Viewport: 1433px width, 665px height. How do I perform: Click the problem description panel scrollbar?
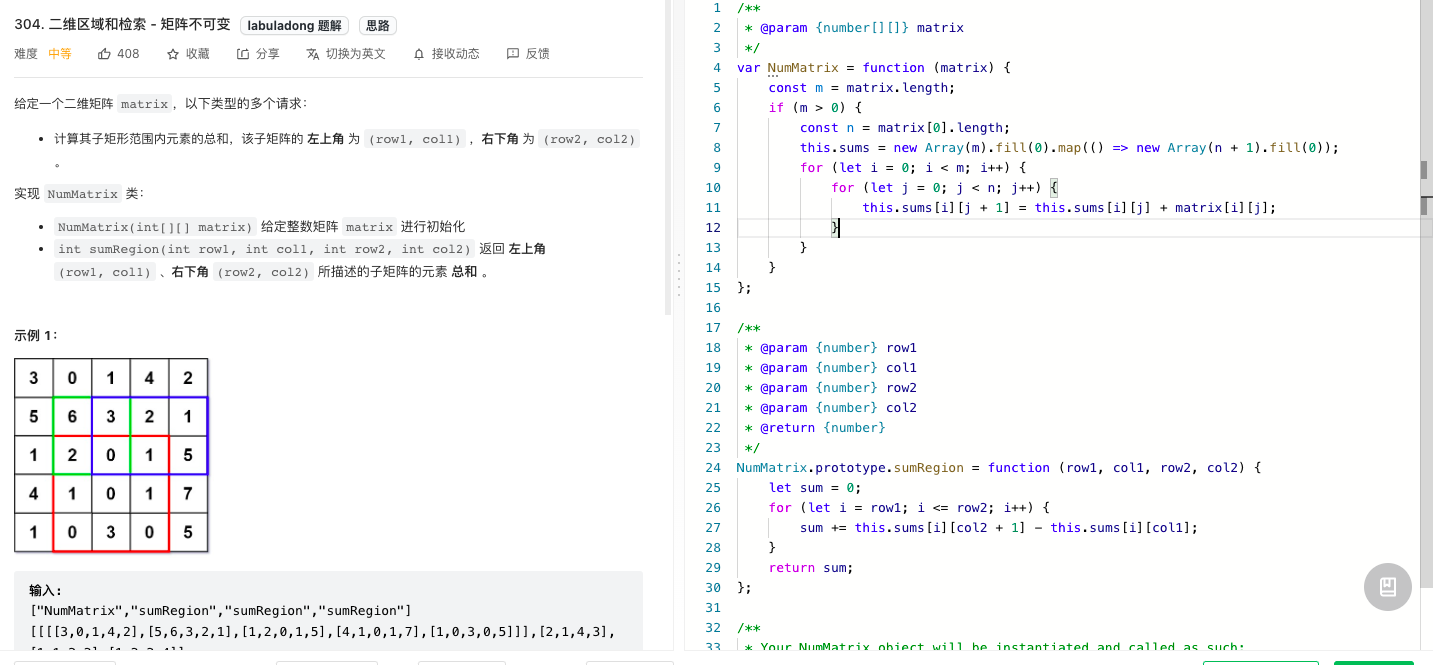[x=668, y=158]
